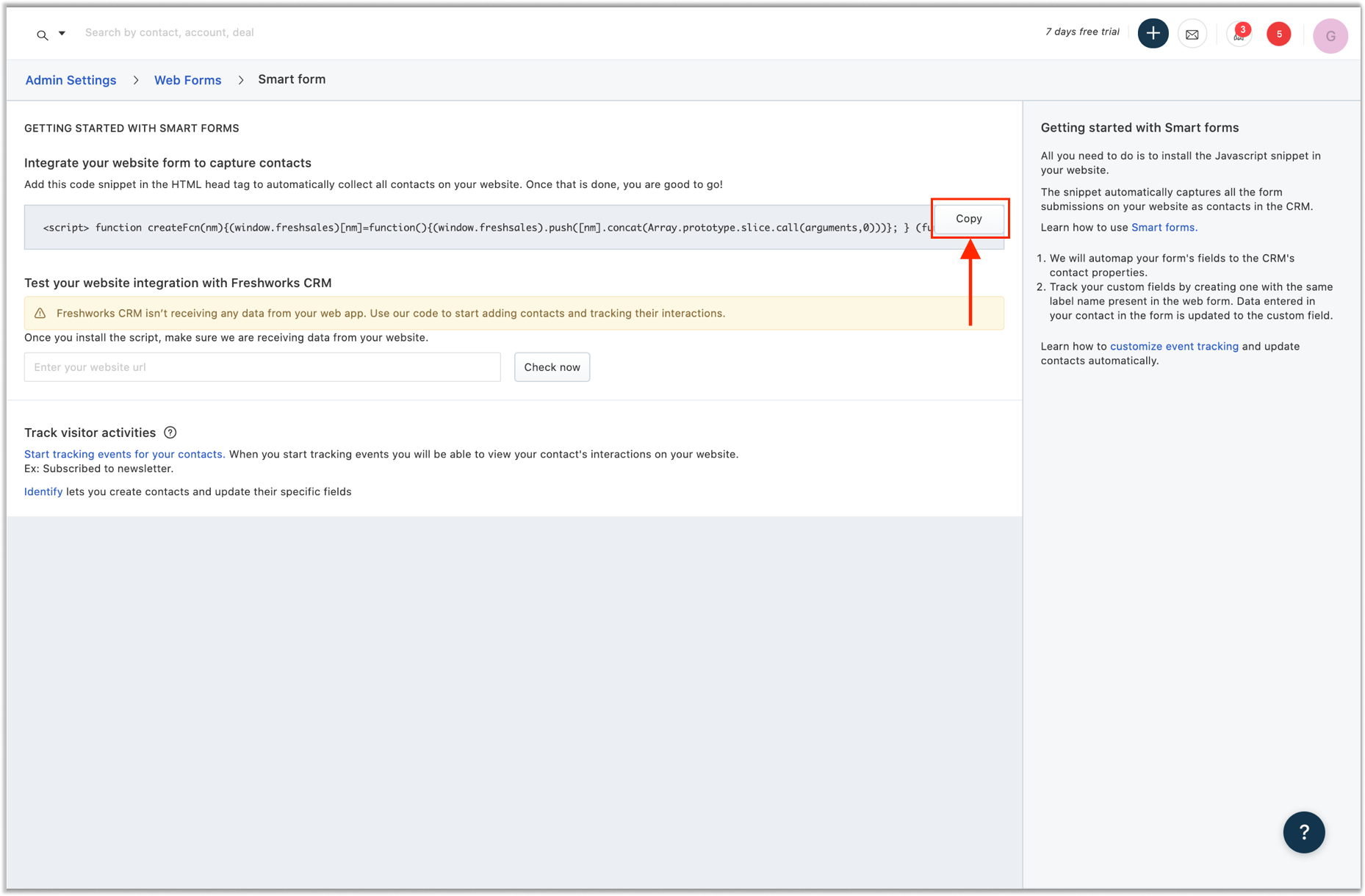Click 'Integrate your website form to capture contacts' heading
1365x896 pixels.
click(x=168, y=163)
